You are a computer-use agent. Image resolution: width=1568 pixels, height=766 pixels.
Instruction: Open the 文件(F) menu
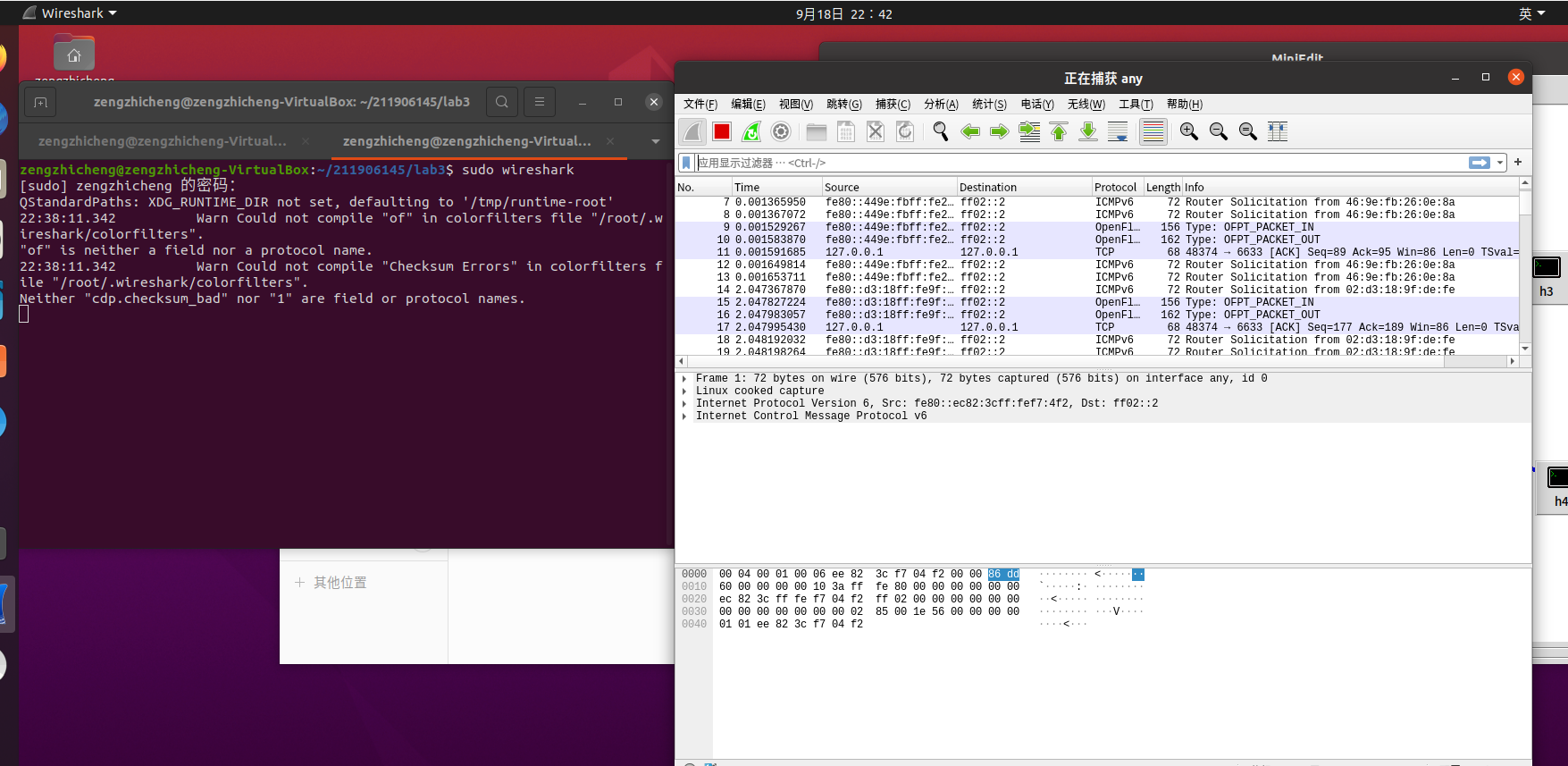[700, 105]
